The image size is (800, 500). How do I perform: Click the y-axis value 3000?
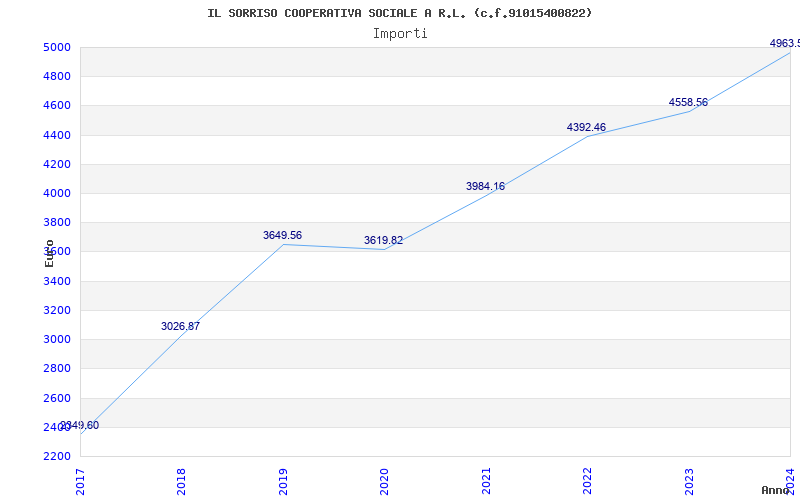58,340
